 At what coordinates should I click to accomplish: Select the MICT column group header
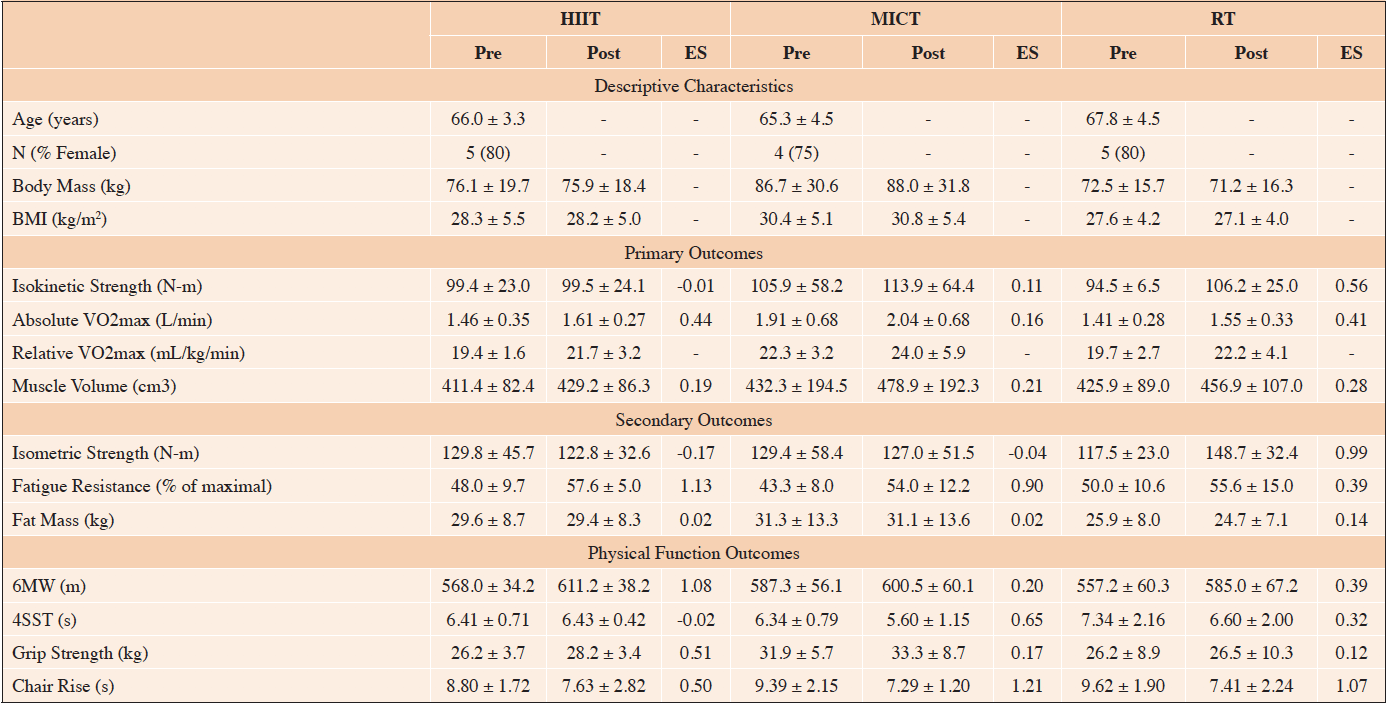click(x=895, y=18)
